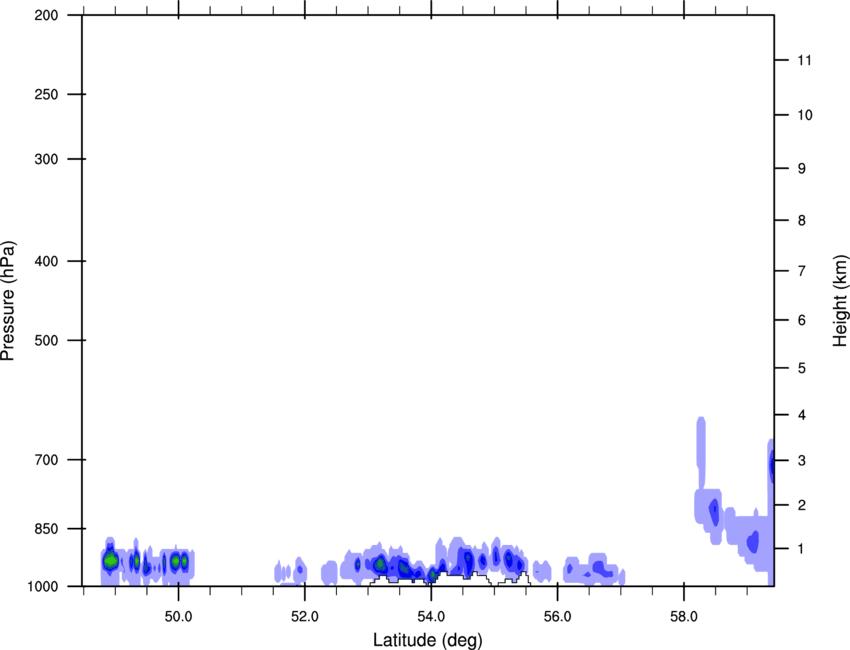The height and width of the screenshot is (650, 850).
Task: Click the 4 km height label
Action: point(802,415)
